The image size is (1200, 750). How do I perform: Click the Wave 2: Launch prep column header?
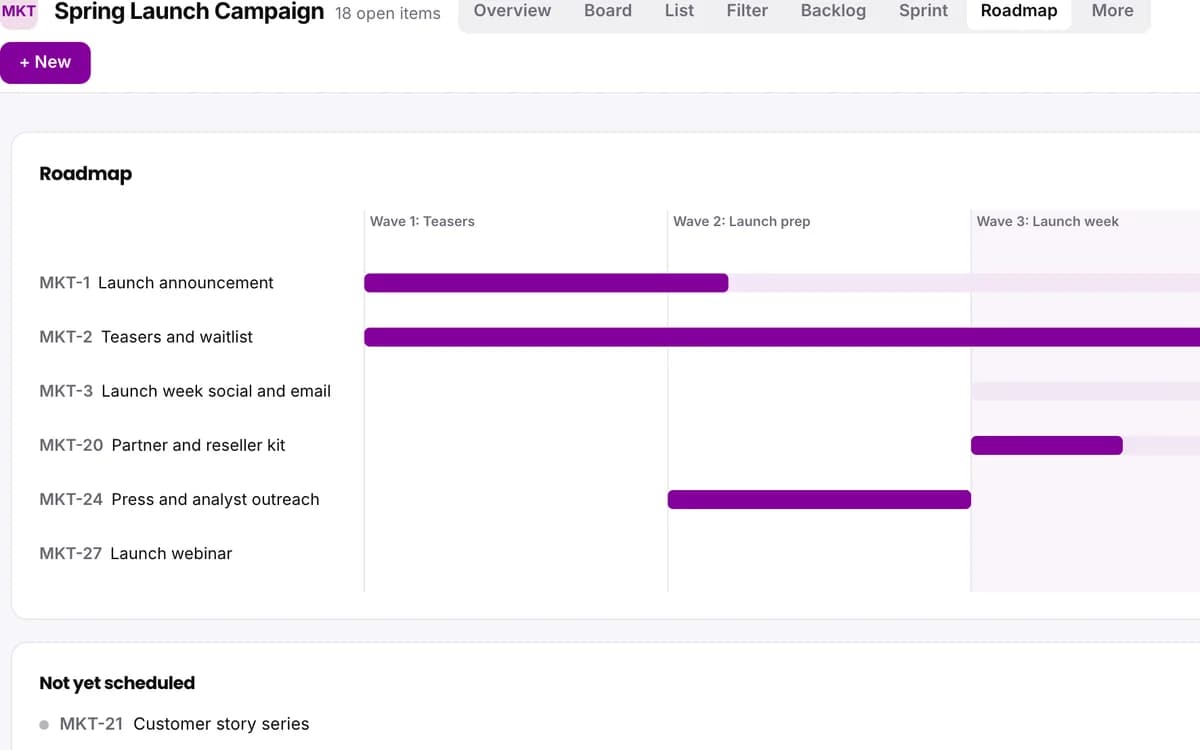click(x=742, y=221)
